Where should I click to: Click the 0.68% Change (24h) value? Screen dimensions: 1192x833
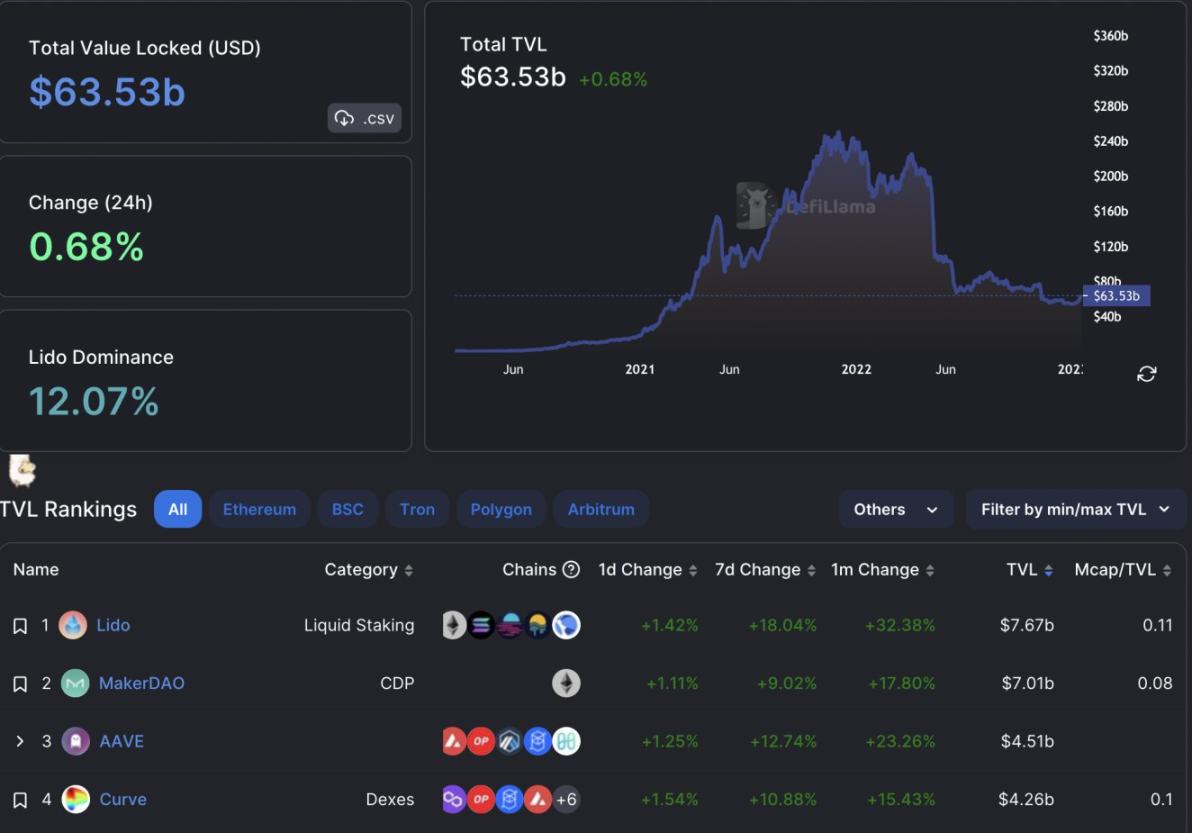pos(86,247)
